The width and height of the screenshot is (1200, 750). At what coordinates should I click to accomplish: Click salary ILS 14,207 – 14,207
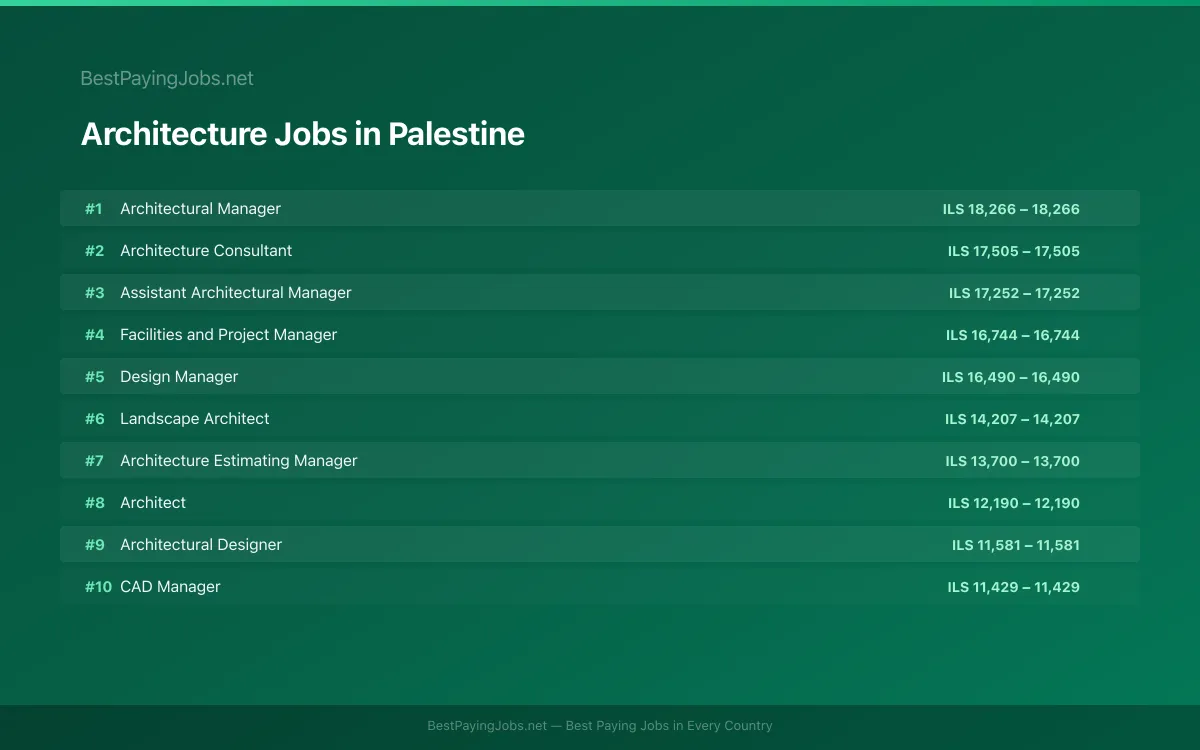[x=1012, y=419]
